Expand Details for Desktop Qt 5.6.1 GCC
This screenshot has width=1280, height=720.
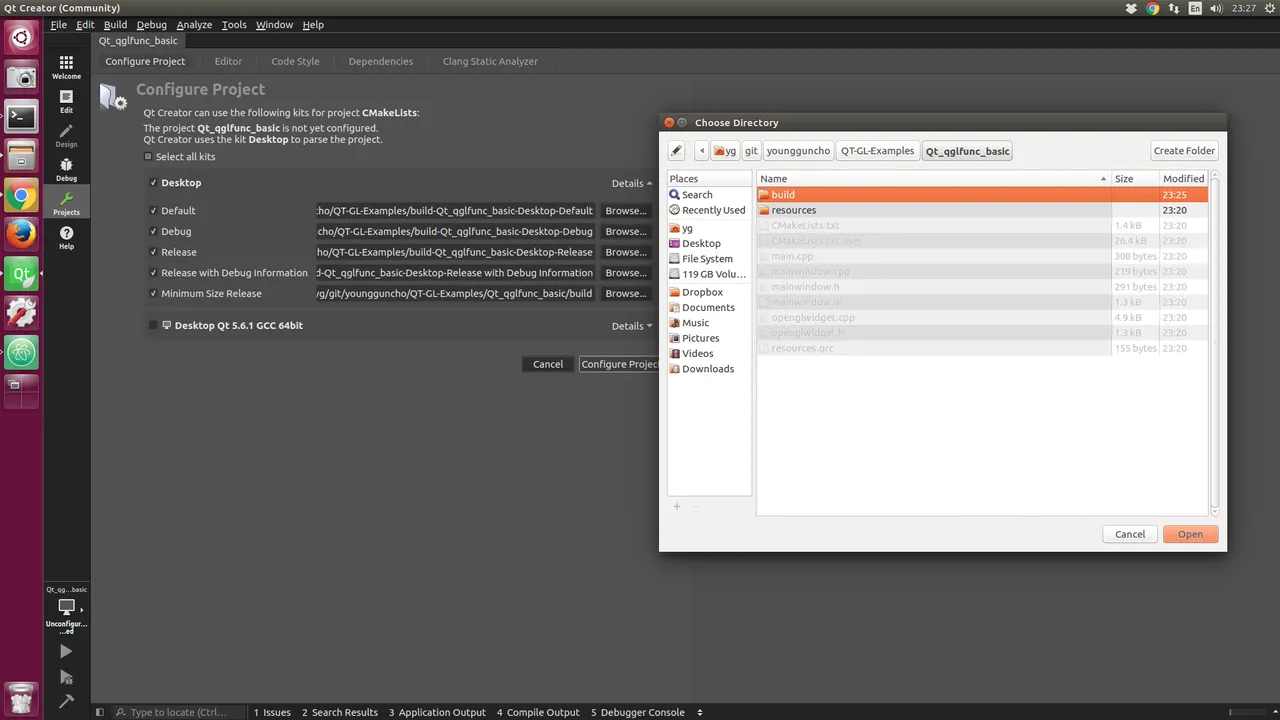point(631,326)
